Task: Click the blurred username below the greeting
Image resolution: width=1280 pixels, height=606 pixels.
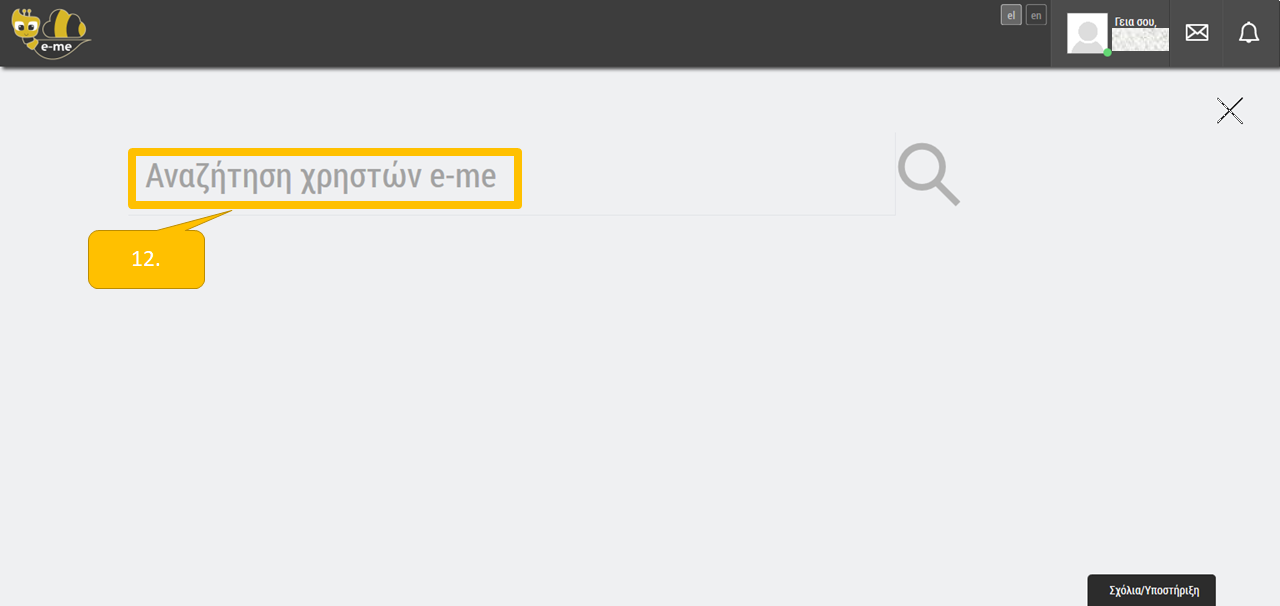Action: tap(1140, 40)
